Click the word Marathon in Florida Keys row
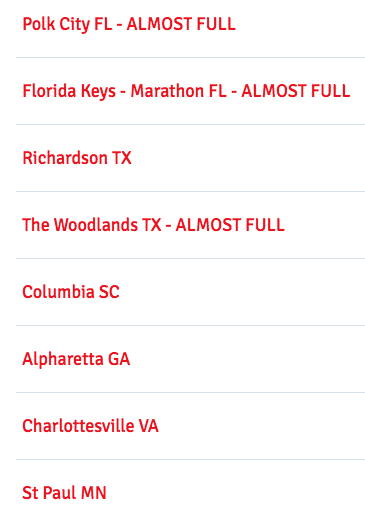The width and height of the screenshot is (365, 518). click(162, 91)
